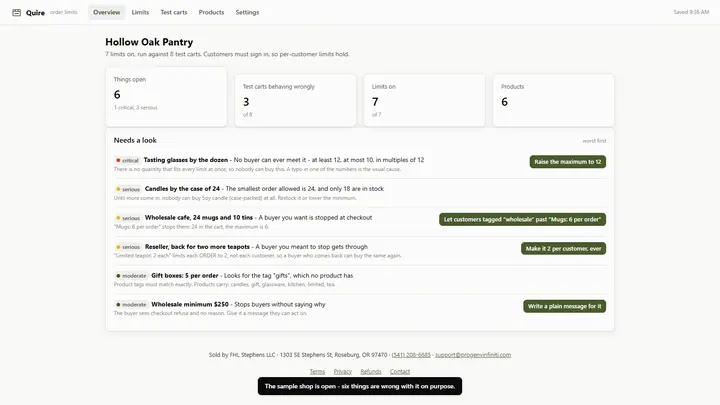Click the red critical severity badge

(127, 160)
